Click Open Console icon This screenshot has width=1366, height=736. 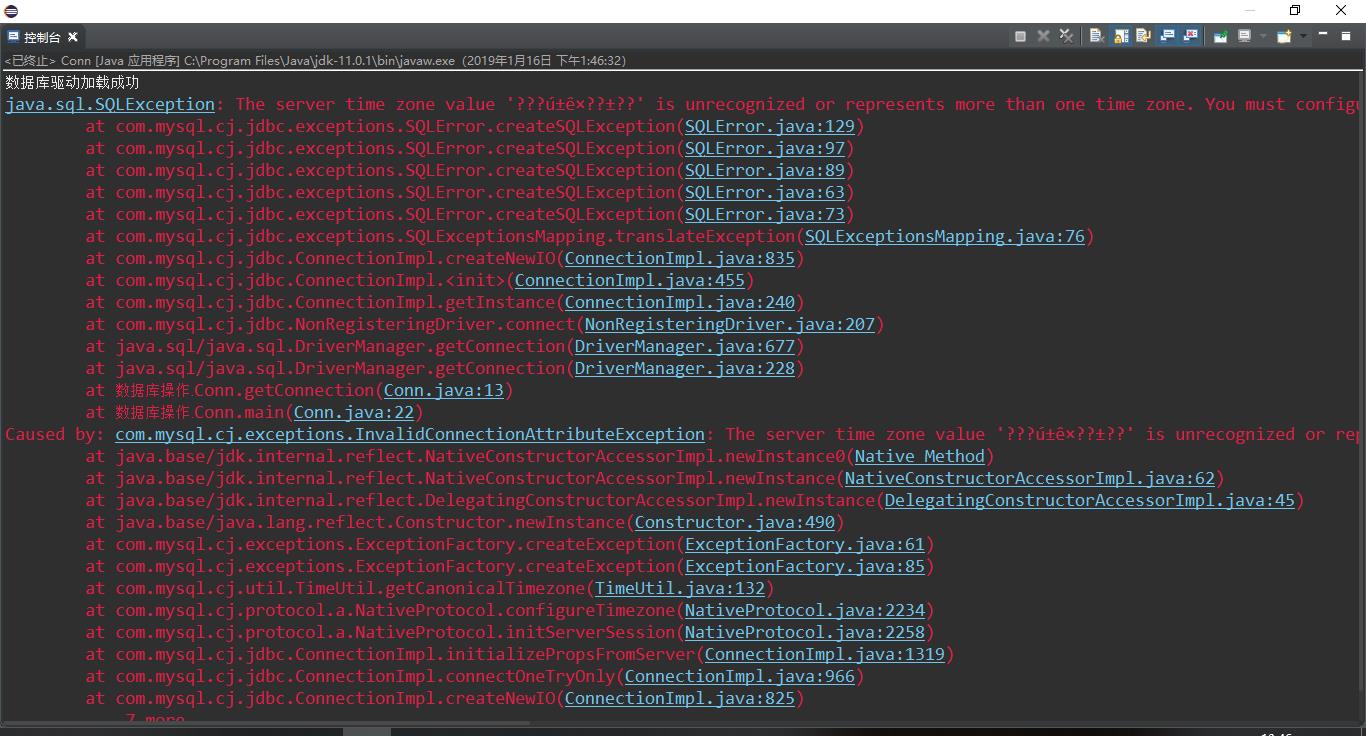[1284, 36]
